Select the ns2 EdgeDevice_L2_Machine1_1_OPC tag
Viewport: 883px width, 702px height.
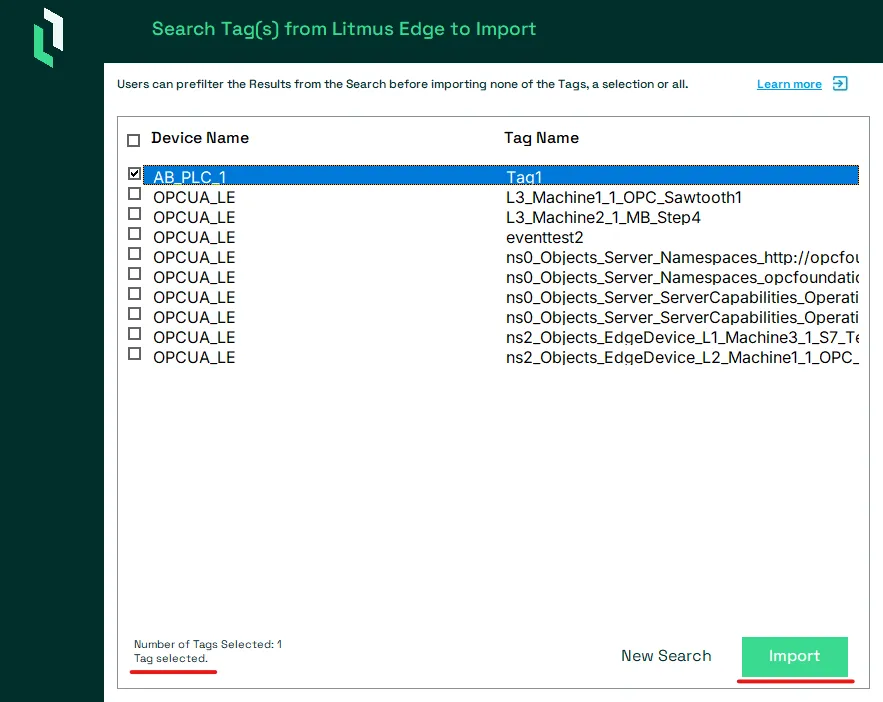(682, 357)
